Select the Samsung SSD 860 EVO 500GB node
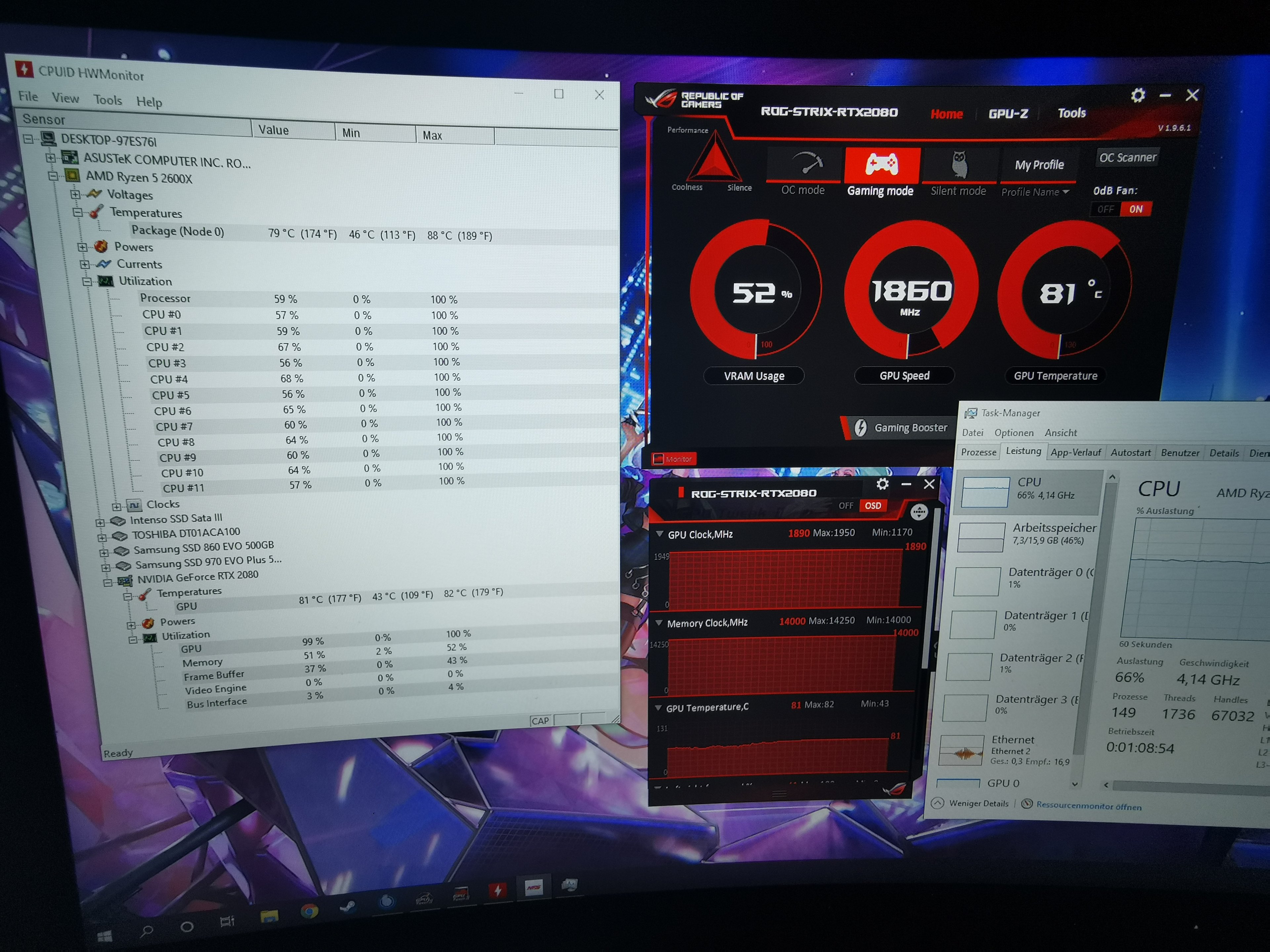Viewport: 1270px width, 952px height. (x=203, y=547)
